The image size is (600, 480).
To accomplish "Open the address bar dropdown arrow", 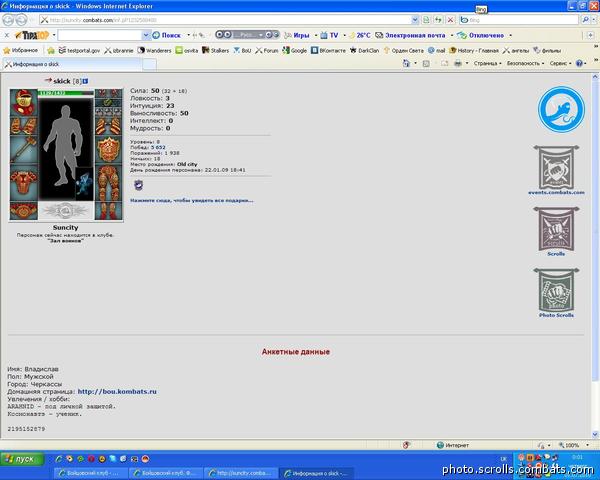I will point(415,20).
